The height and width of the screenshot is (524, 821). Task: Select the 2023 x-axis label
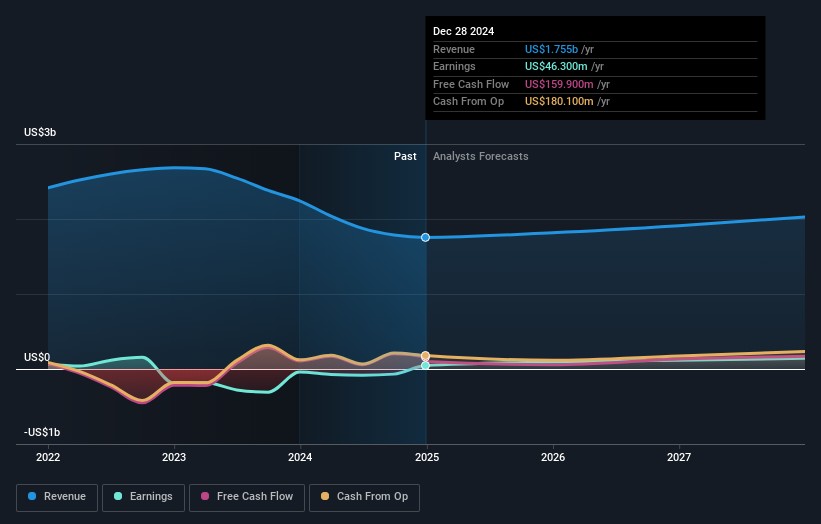[x=174, y=457]
